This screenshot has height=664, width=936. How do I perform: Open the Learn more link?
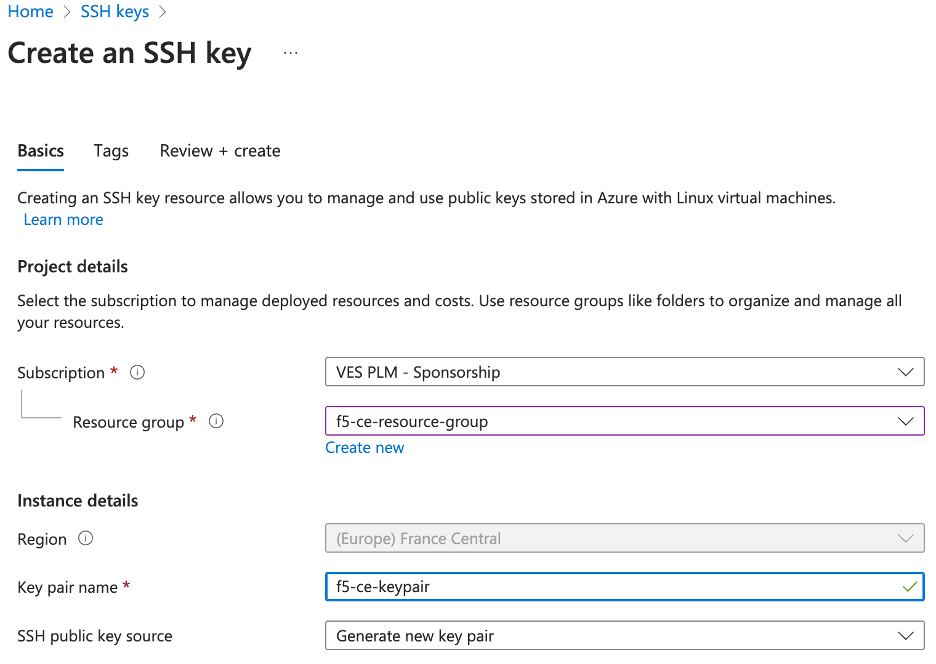point(63,219)
